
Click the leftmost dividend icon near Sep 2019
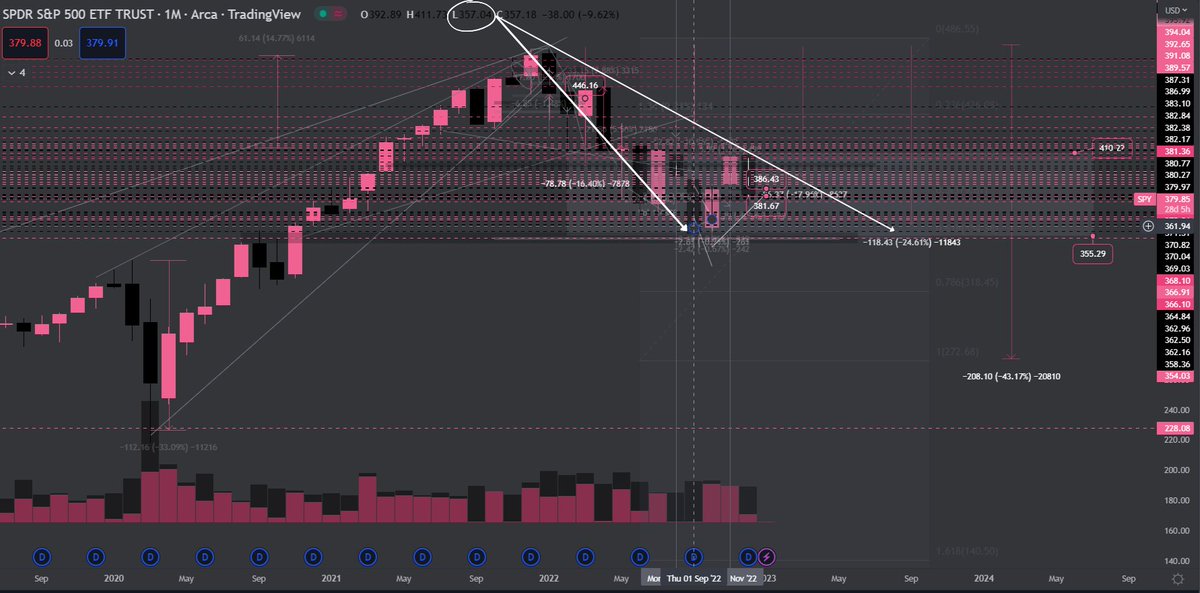(x=40, y=557)
